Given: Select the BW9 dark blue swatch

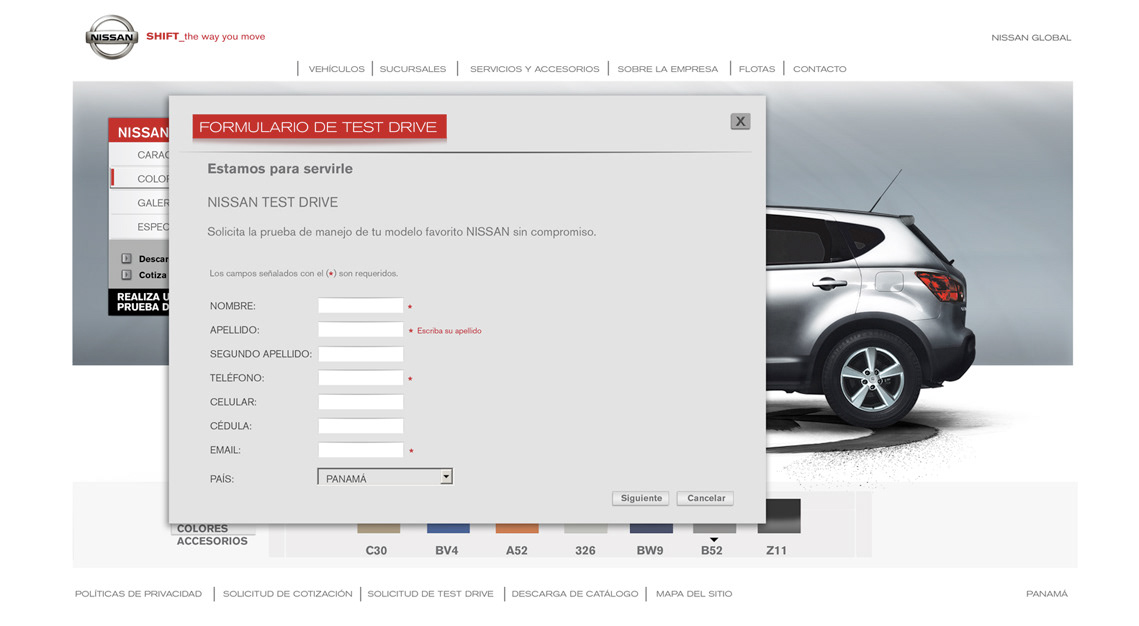Looking at the screenshot, I should pos(651,528).
